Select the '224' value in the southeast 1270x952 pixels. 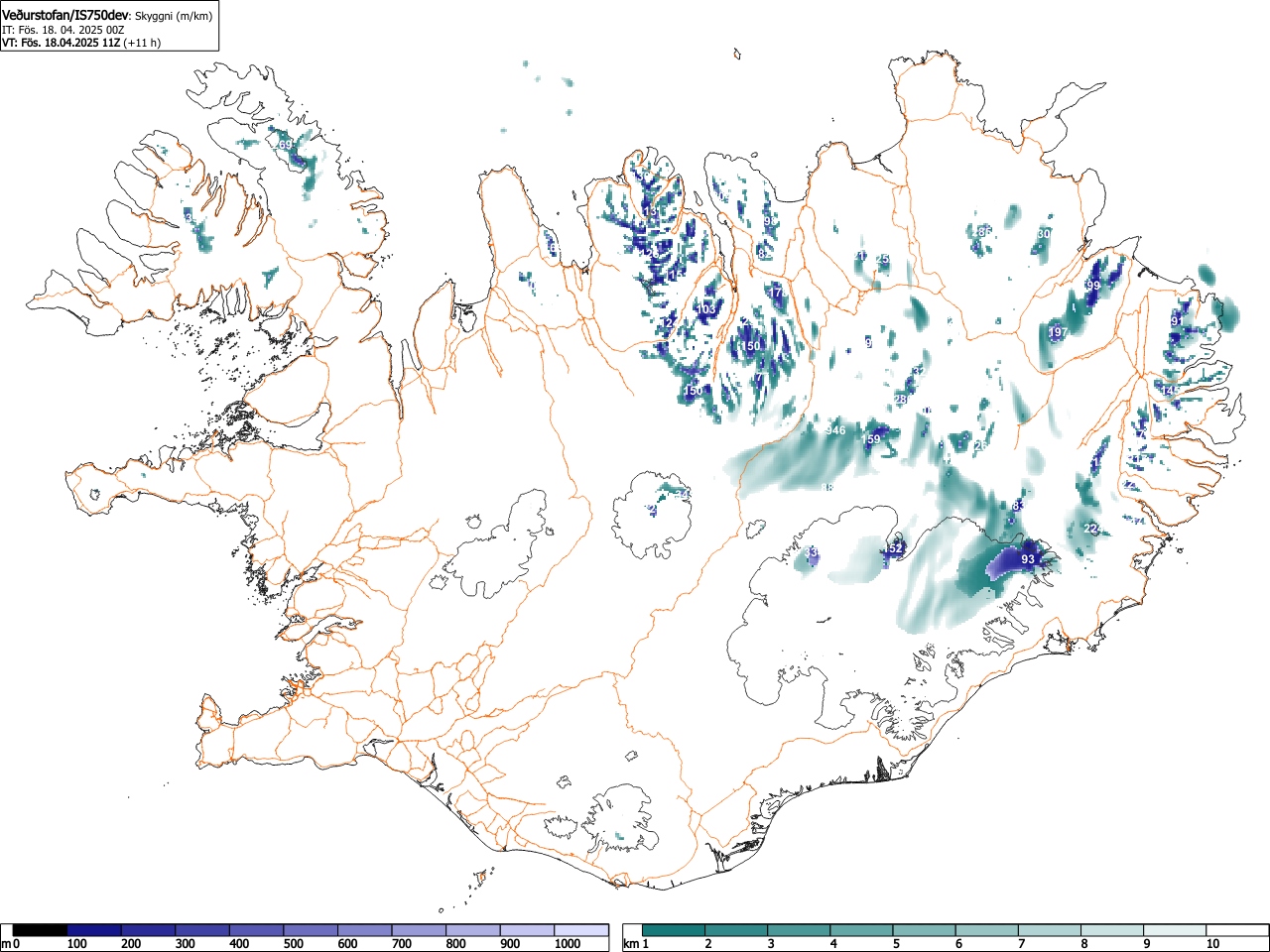(x=1093, y=529)
